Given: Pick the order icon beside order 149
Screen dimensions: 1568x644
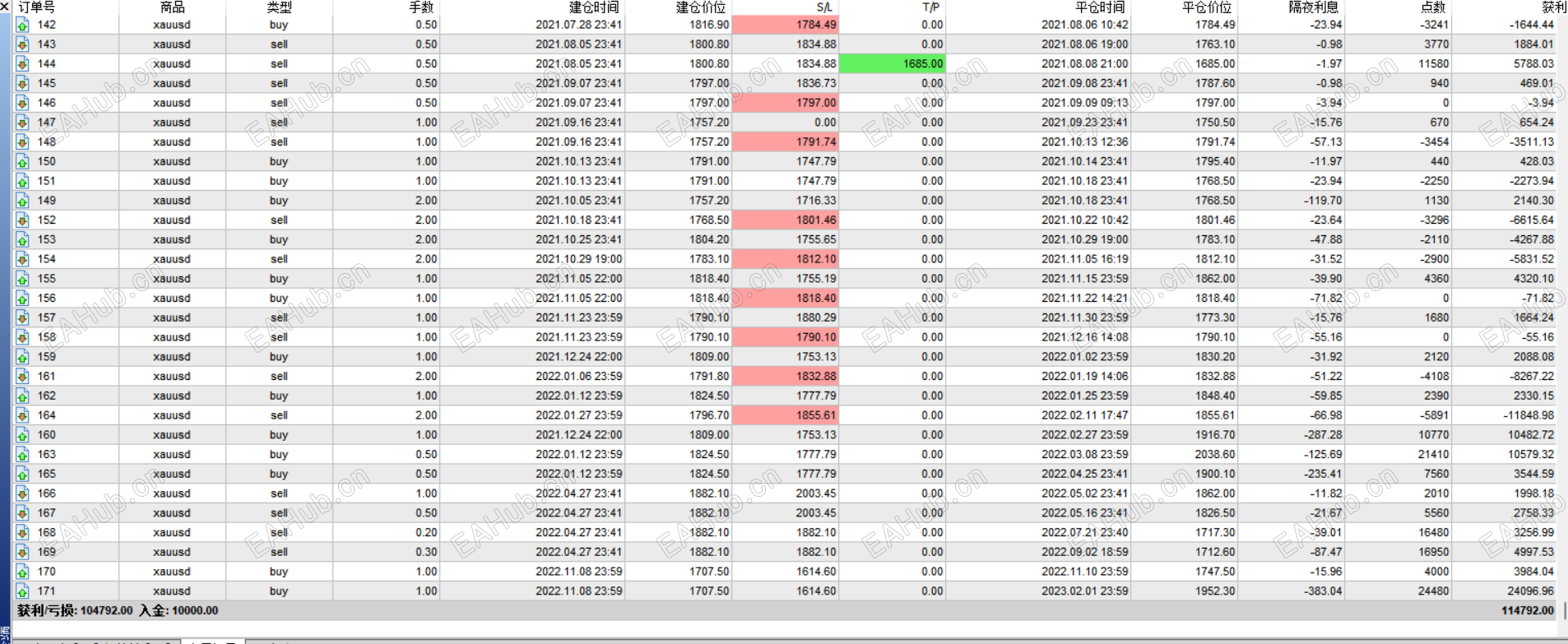Looking at the screenshot, I should pyautogui.click(x=22, y=201).
